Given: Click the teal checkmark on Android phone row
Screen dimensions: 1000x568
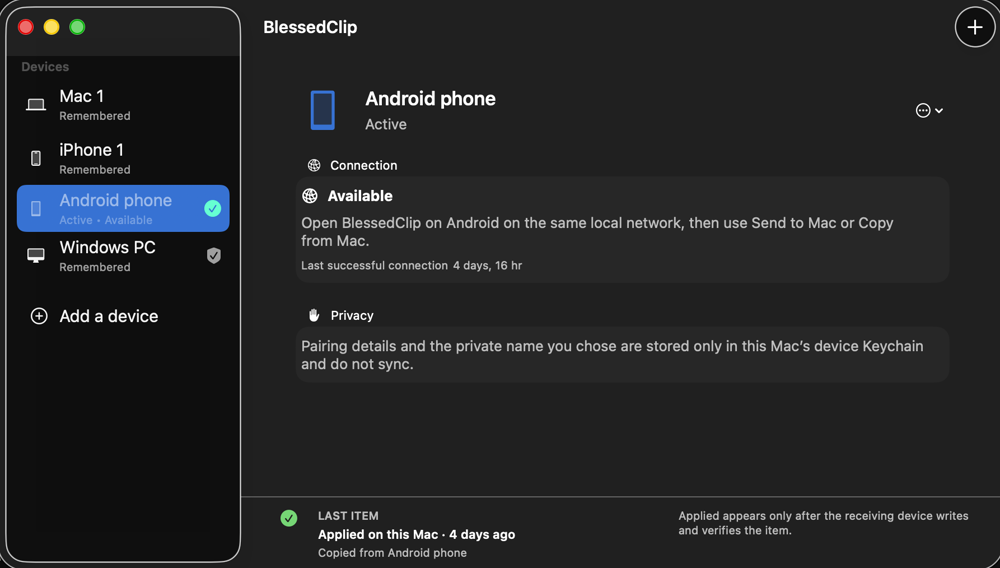Looking at the screenshot, I should [212, 208].
